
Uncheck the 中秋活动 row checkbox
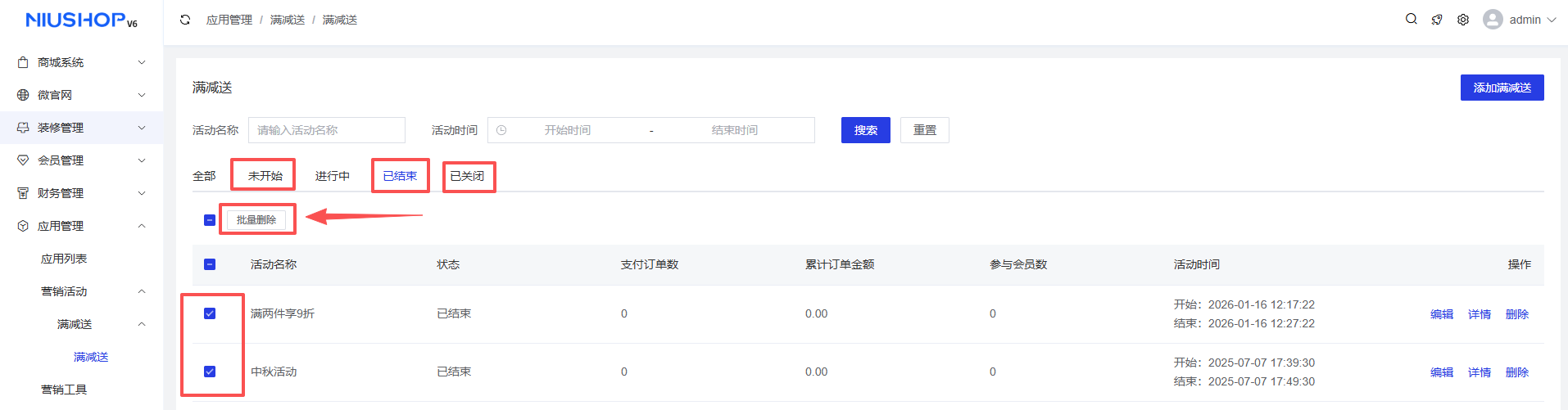point(210,372)
